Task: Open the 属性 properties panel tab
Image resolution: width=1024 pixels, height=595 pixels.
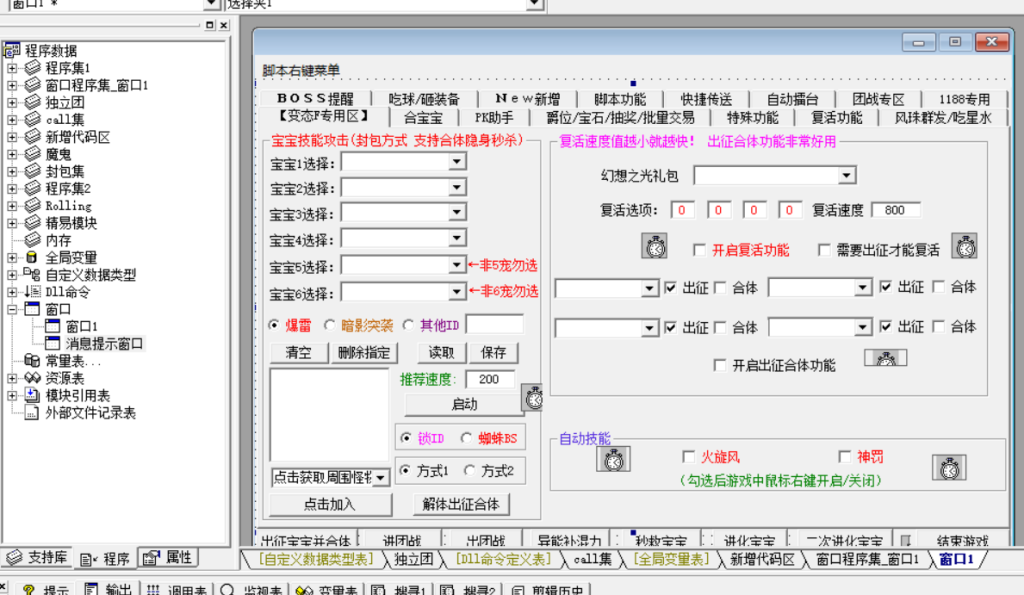Action: [168, 557]
